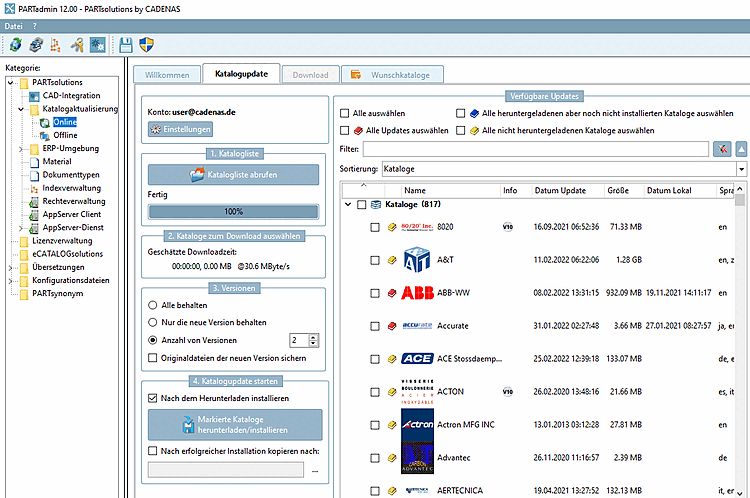Click the CAD-Integration tree icon
This screenshot has width=750, height=498.
coord(34,96)
